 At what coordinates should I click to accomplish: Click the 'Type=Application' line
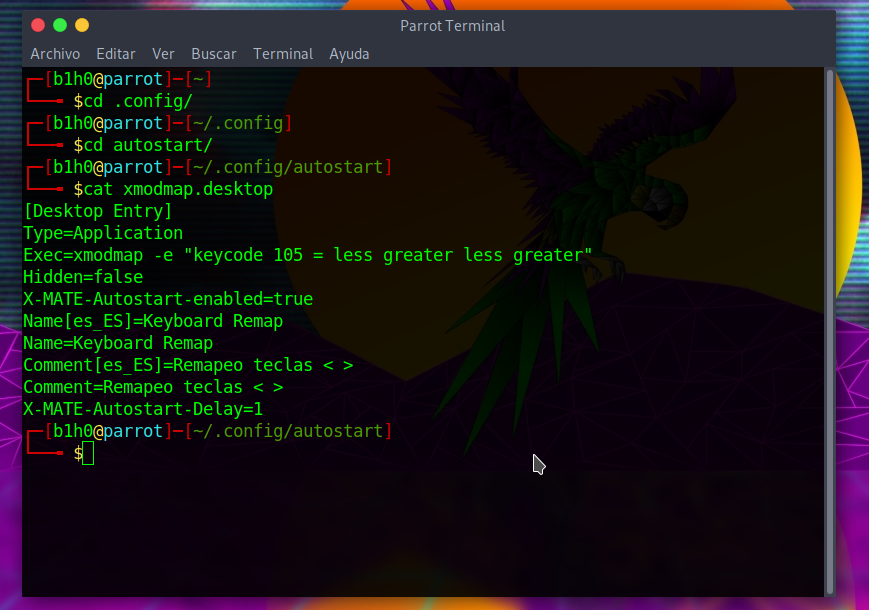tap(103, 233)
